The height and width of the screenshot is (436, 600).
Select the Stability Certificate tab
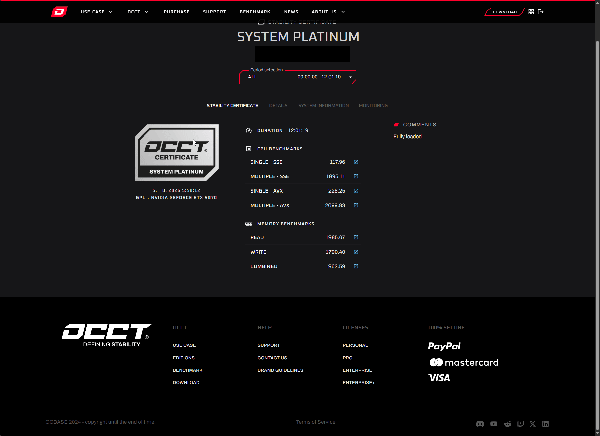coord(232,105)
